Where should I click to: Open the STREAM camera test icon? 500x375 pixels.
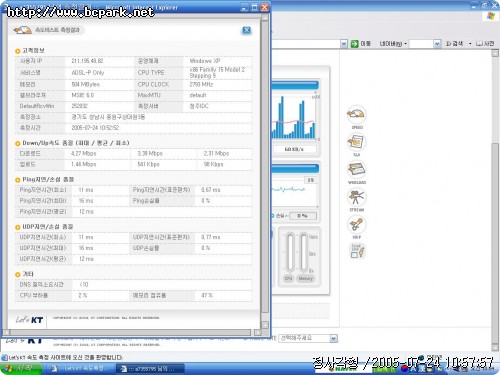click(356, 197)
